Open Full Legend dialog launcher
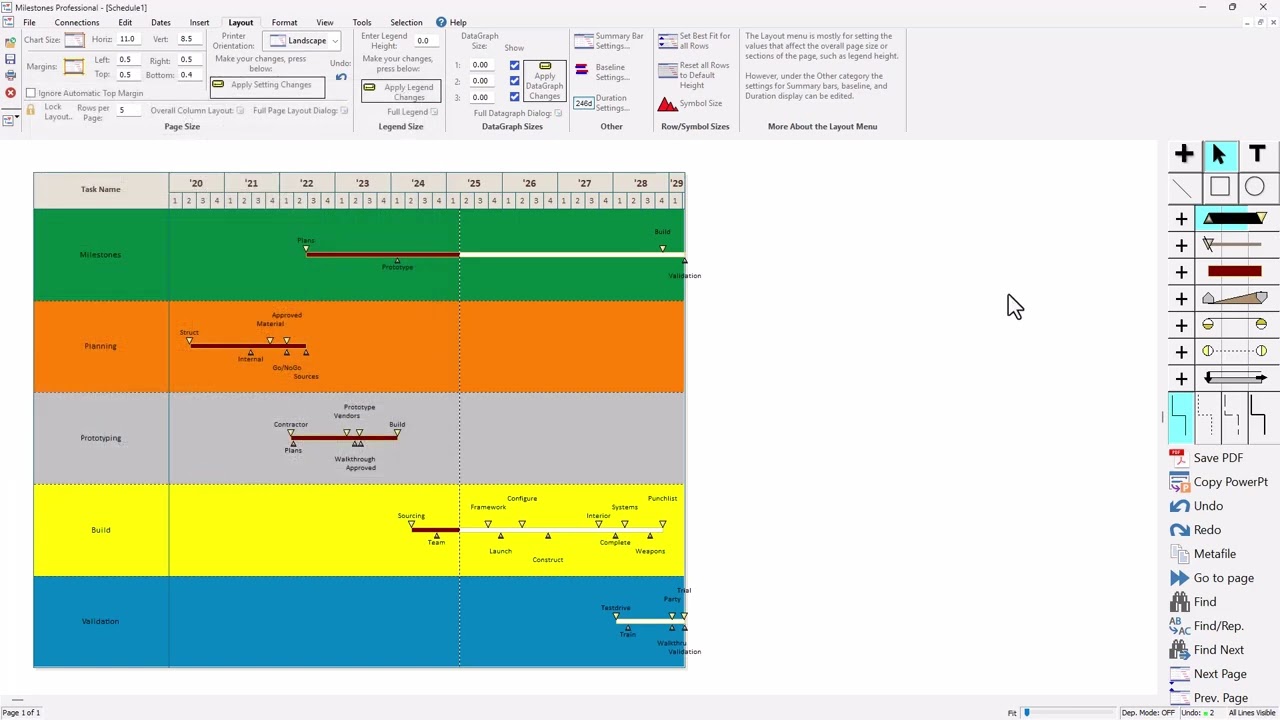This screenshot has height=720, width=1280. (434, 112)
